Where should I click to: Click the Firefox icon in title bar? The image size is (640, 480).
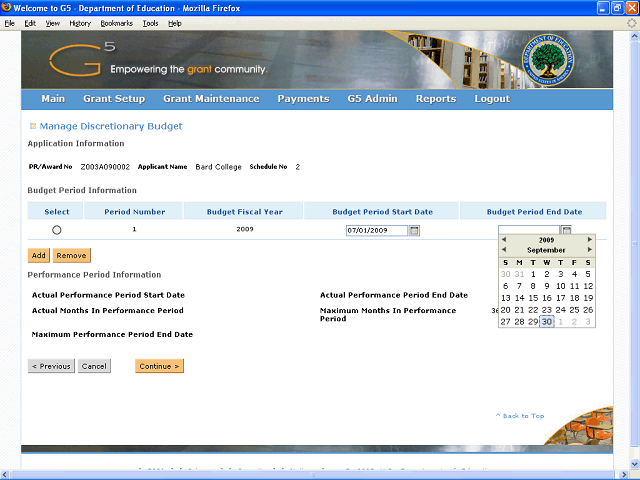coord(6,8)
